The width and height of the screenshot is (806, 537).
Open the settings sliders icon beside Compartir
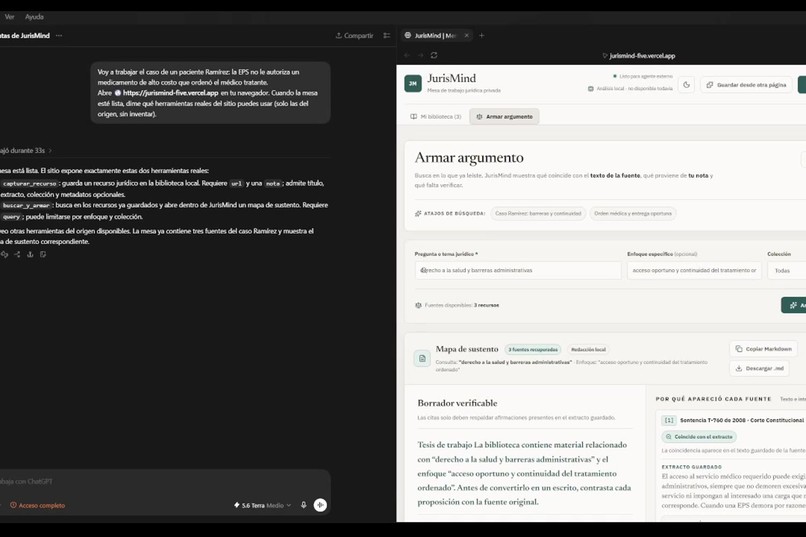[x=387, y=35]
